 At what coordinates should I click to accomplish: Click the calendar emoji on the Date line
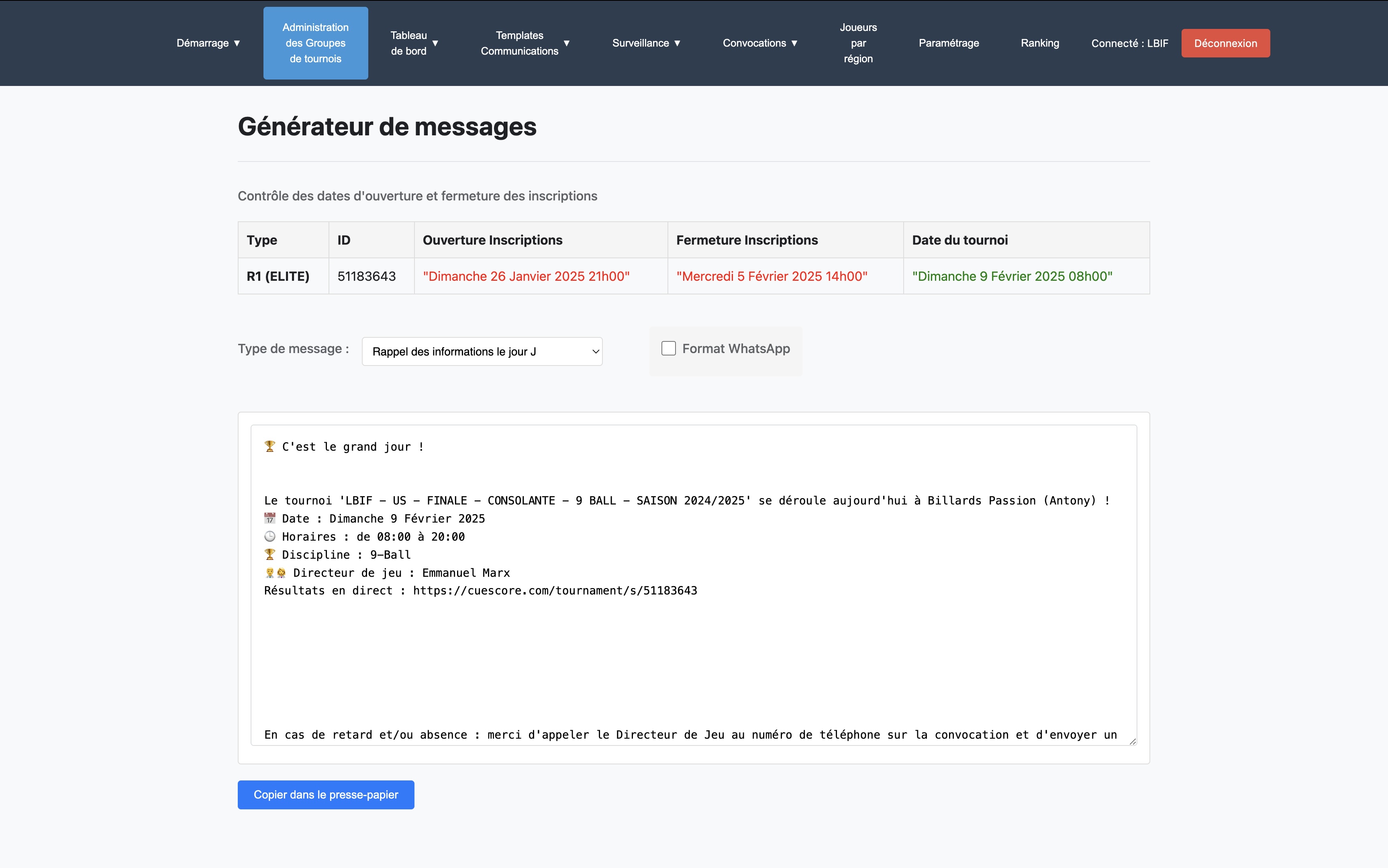coord(269,519)
